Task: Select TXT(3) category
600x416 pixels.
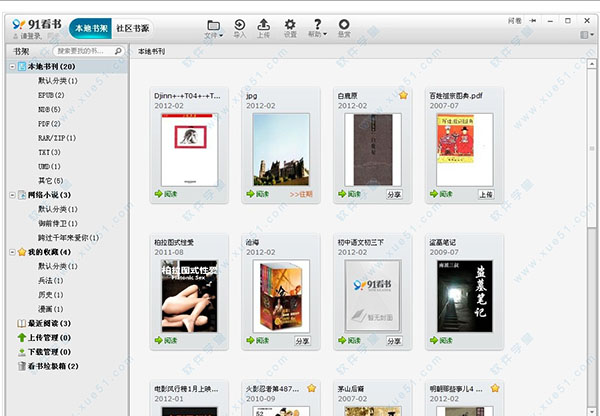Action: [x=49, y=152]
